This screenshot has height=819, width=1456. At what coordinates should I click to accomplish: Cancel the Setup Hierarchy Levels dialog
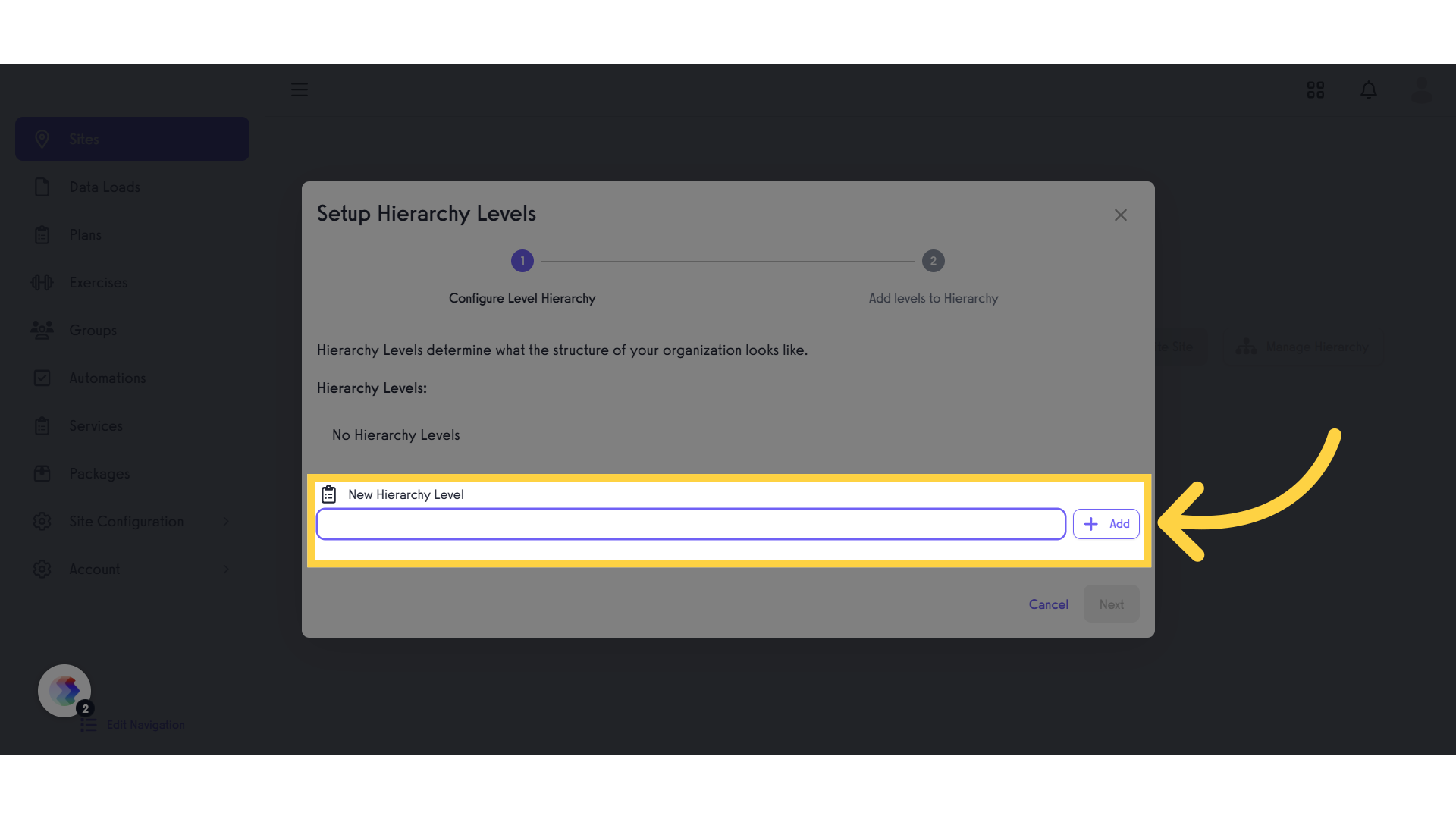click(x=1048, y=604)
